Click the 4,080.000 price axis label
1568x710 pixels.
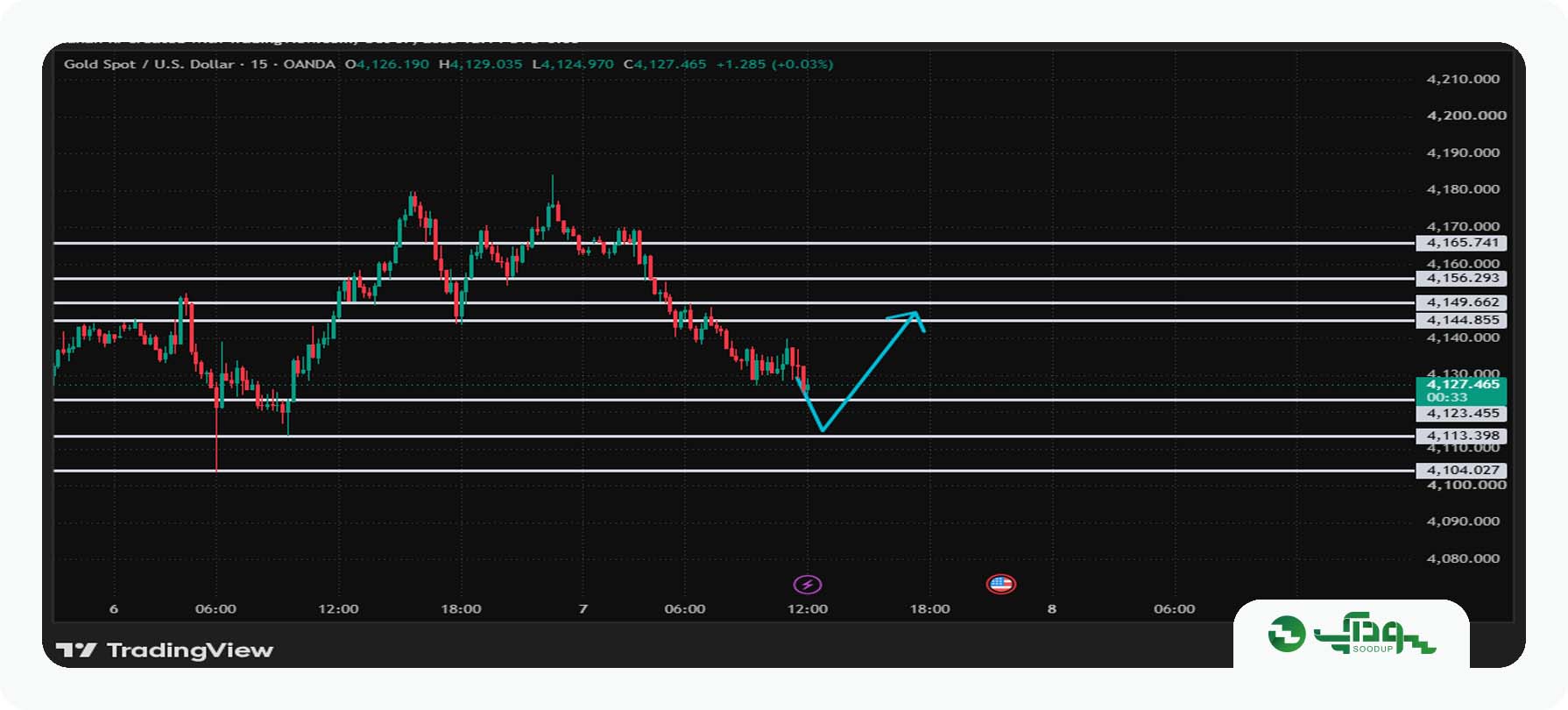(x=1463, y=558)
